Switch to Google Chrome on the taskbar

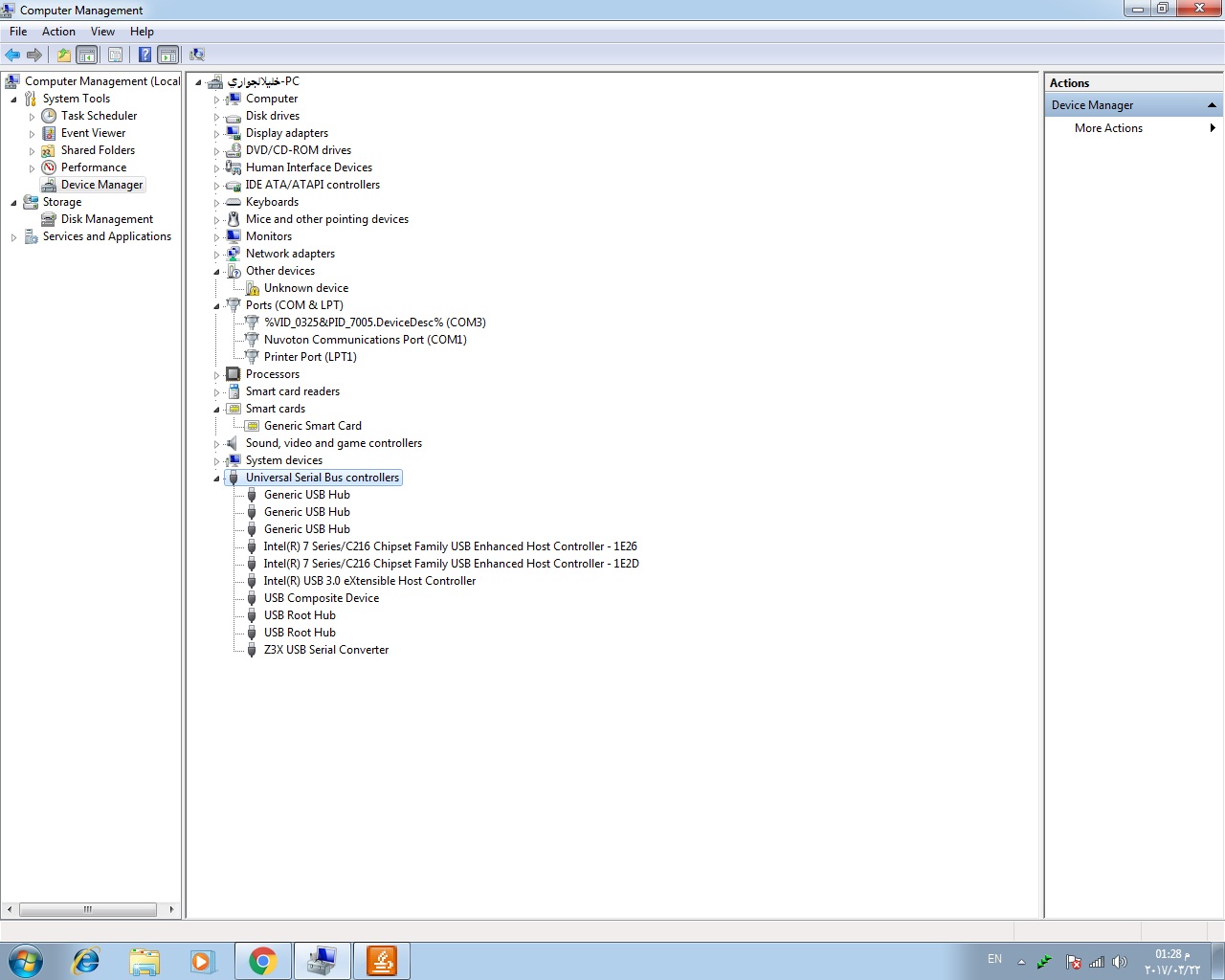click(x=263, y=961)
